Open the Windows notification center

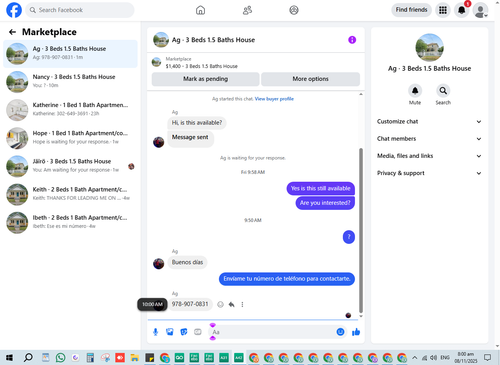pyautogui.click(x=487, y=358)
